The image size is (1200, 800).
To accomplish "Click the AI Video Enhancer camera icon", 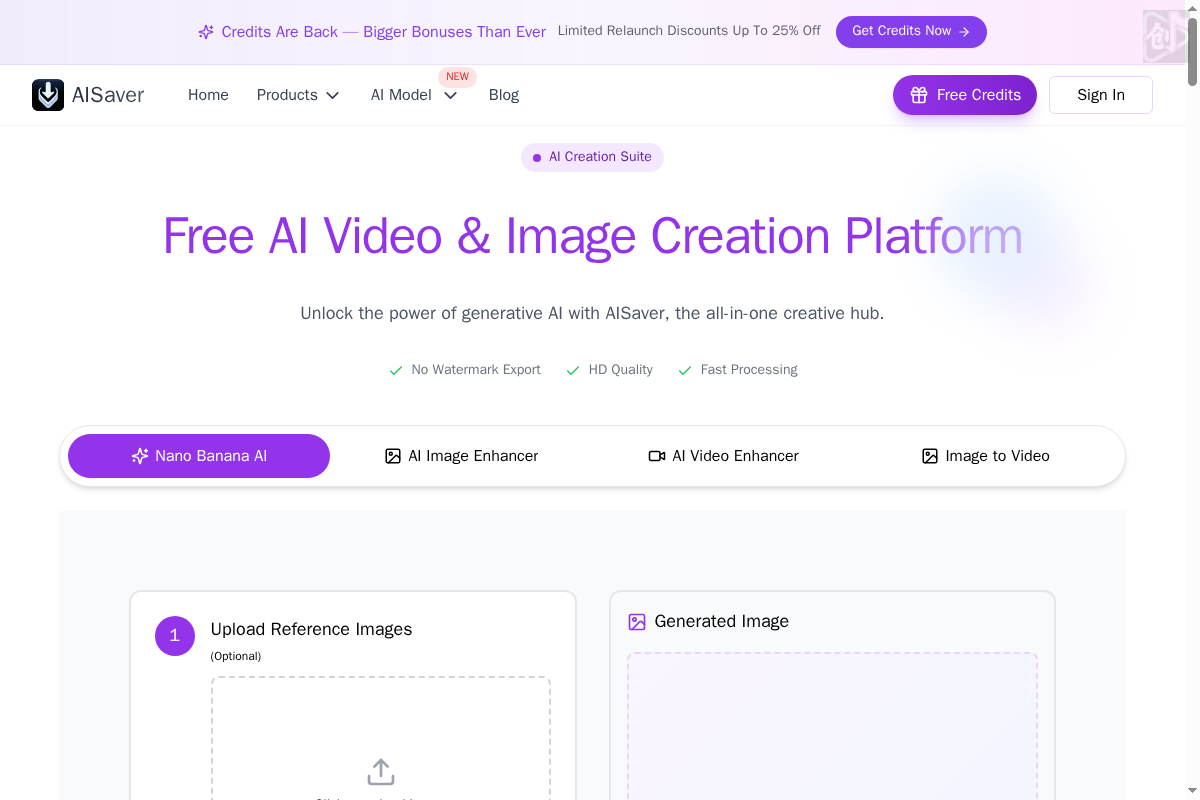I will tap(657, 456).
